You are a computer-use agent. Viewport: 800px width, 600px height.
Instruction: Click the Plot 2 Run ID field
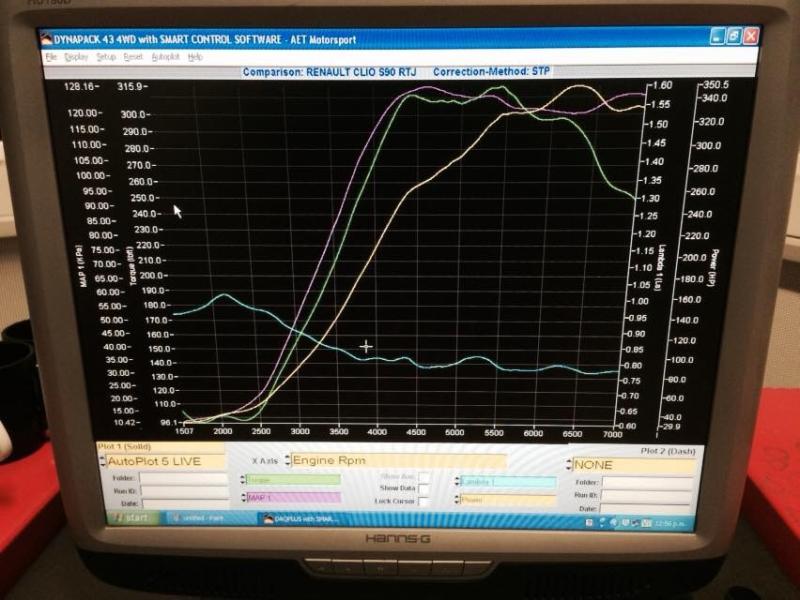[647, 495]
